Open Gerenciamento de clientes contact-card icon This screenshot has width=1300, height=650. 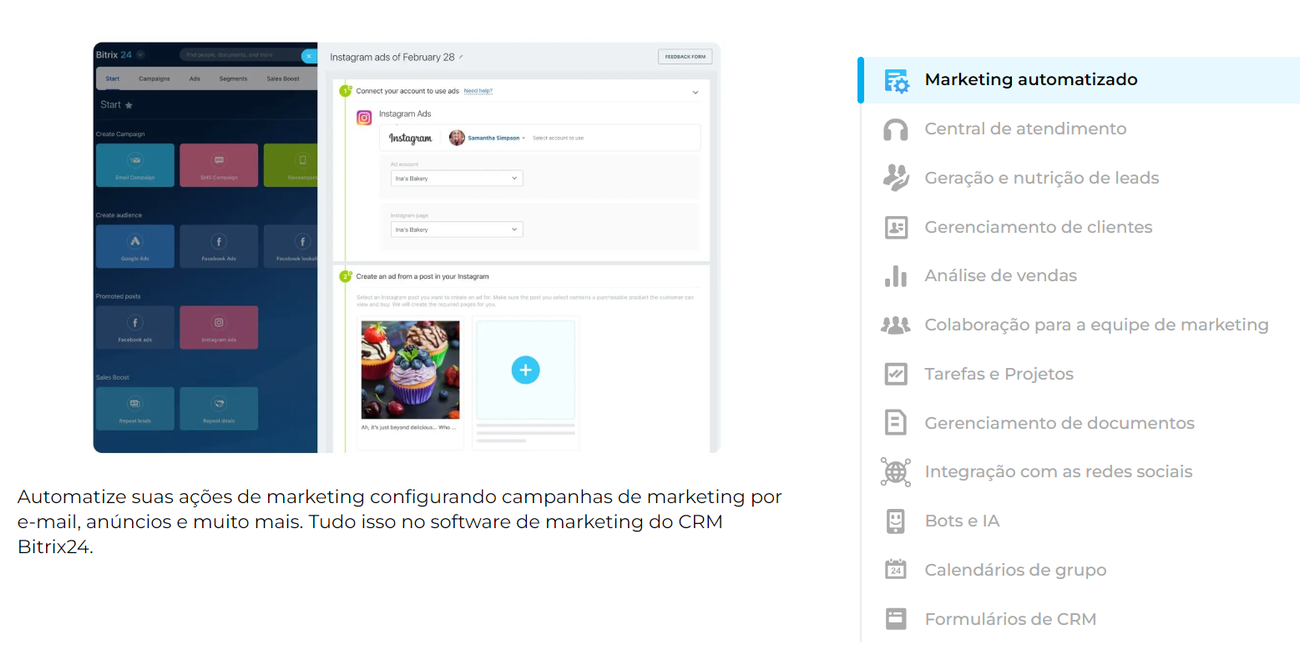(x=896, y=227)
